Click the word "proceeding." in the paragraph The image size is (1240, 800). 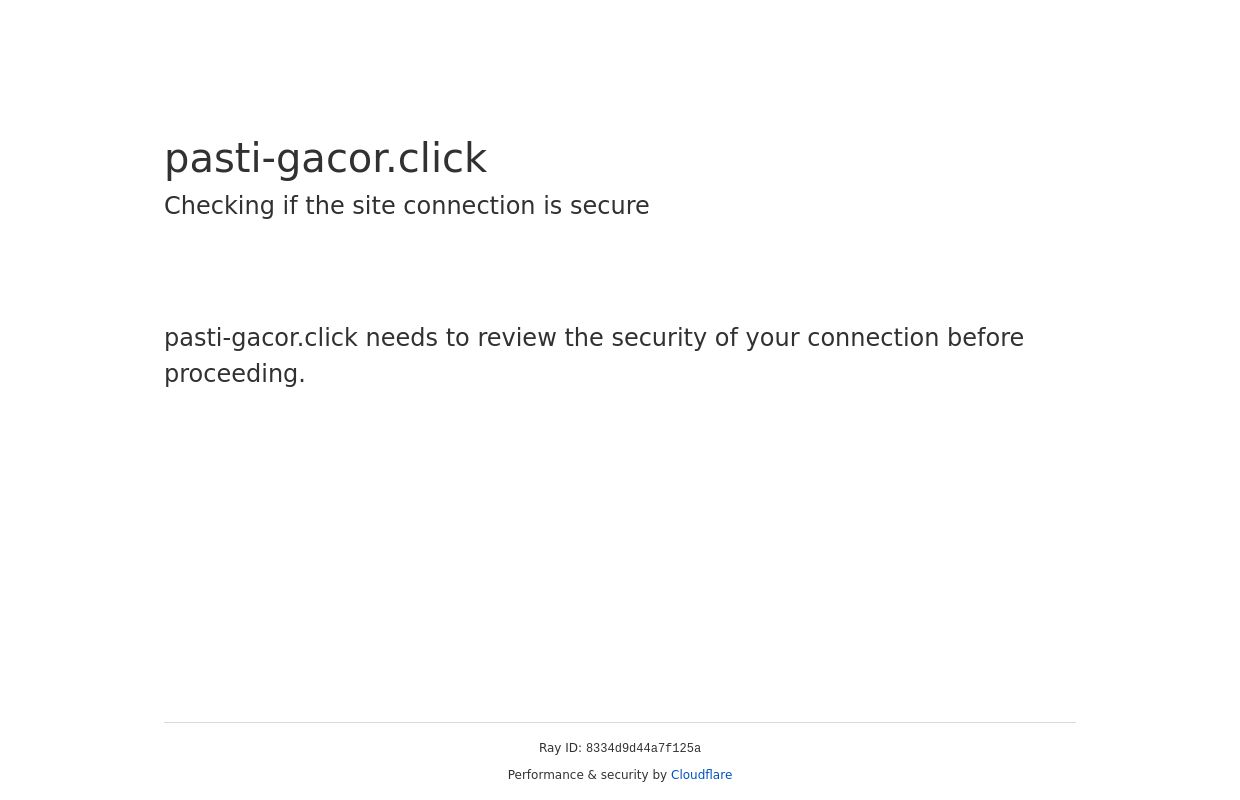[234, 375]
